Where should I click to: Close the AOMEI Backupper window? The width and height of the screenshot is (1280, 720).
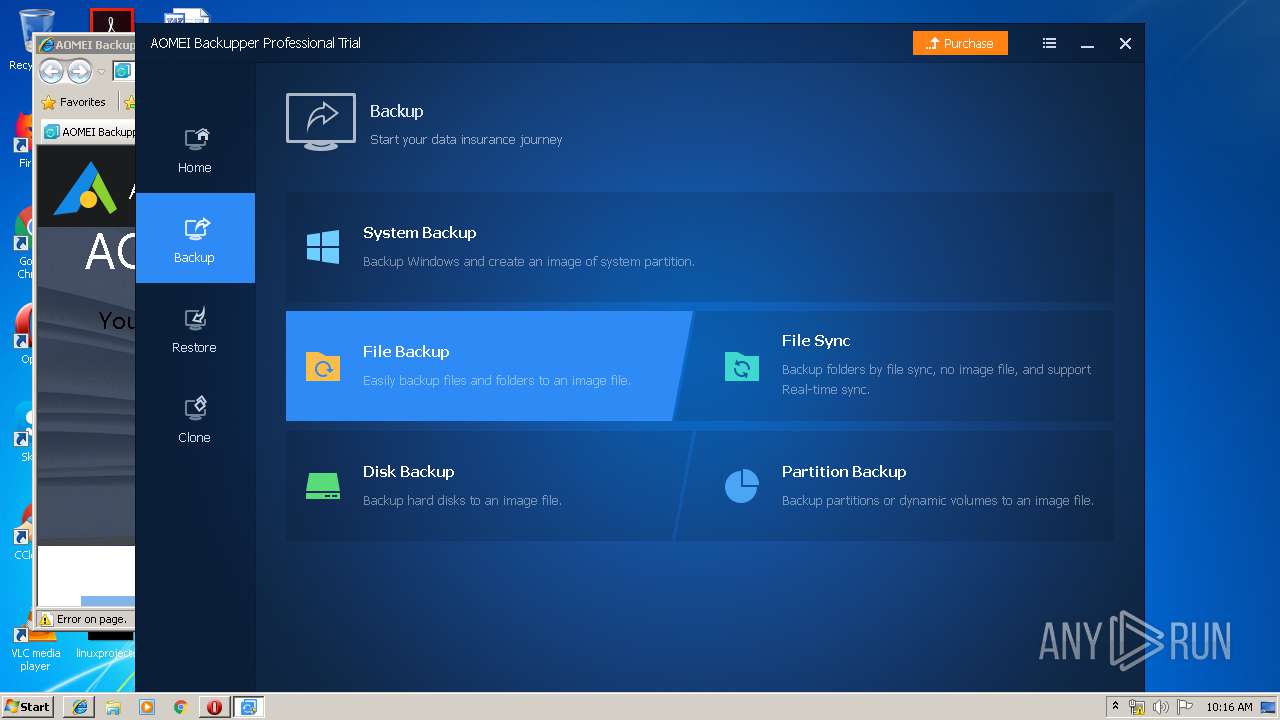click(x=1125, y=43)
